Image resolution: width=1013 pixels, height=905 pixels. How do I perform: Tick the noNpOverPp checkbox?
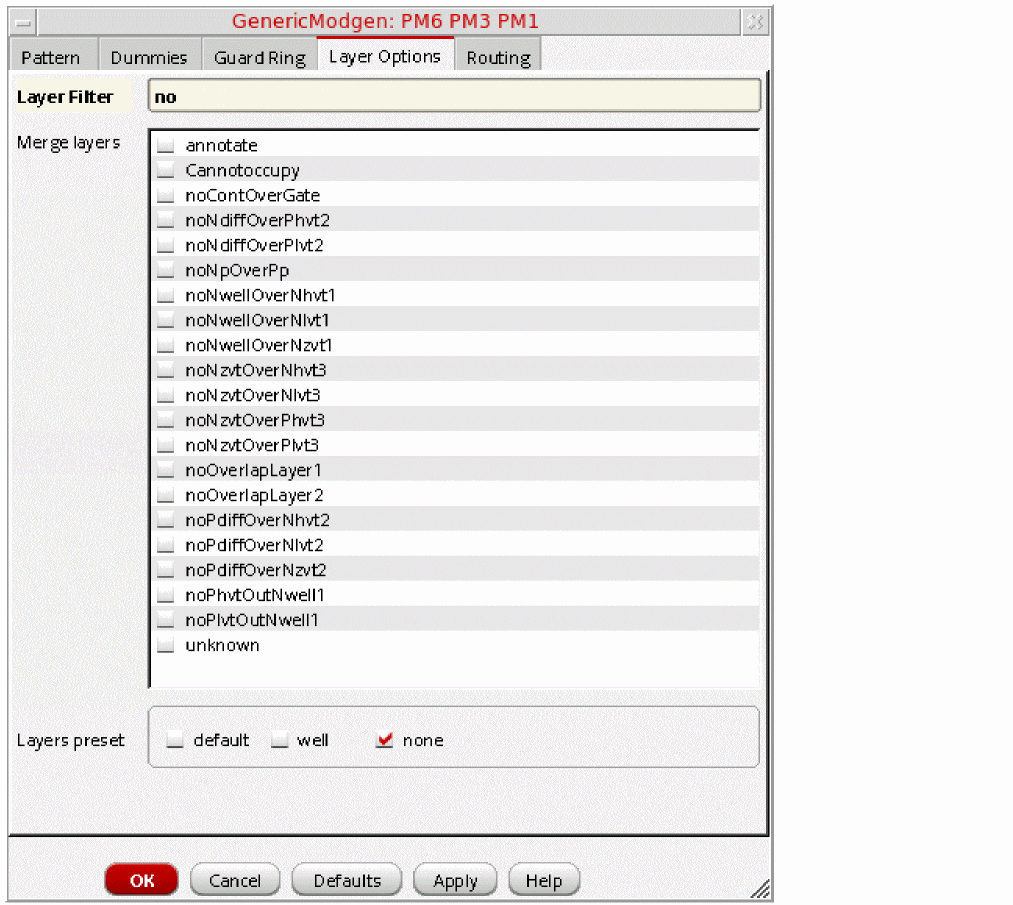(x=166, y=270)
